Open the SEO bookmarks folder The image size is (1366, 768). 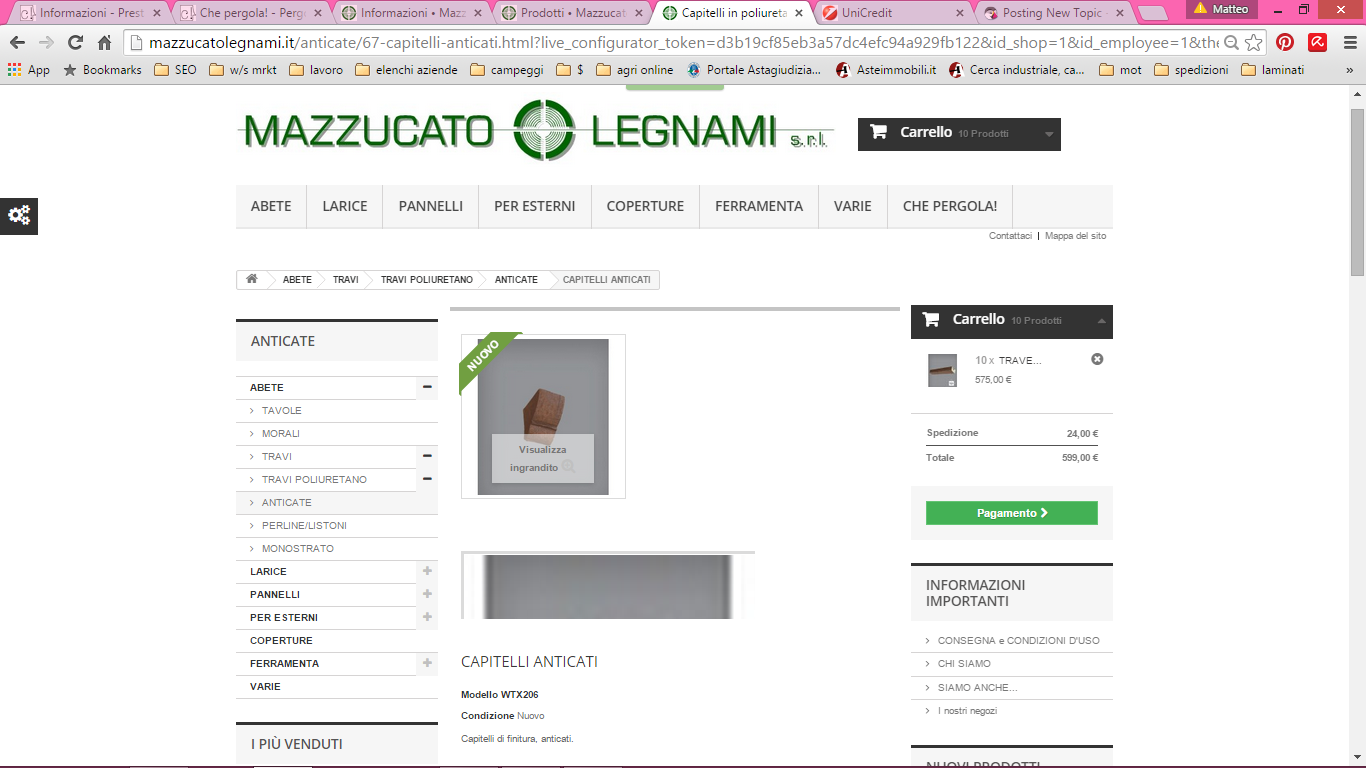tap(175, 70)
